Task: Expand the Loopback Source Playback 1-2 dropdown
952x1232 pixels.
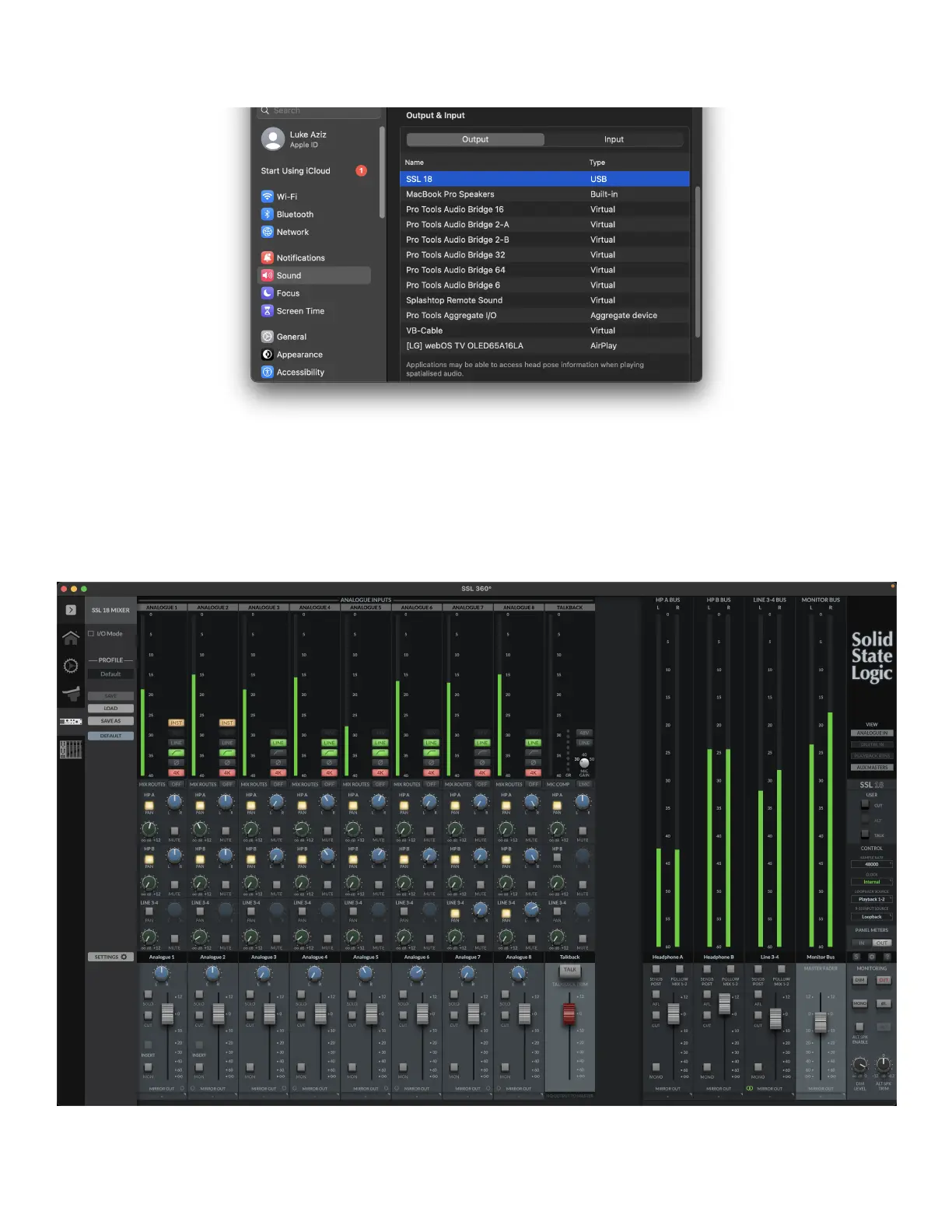Action: [x=872, y=899]
